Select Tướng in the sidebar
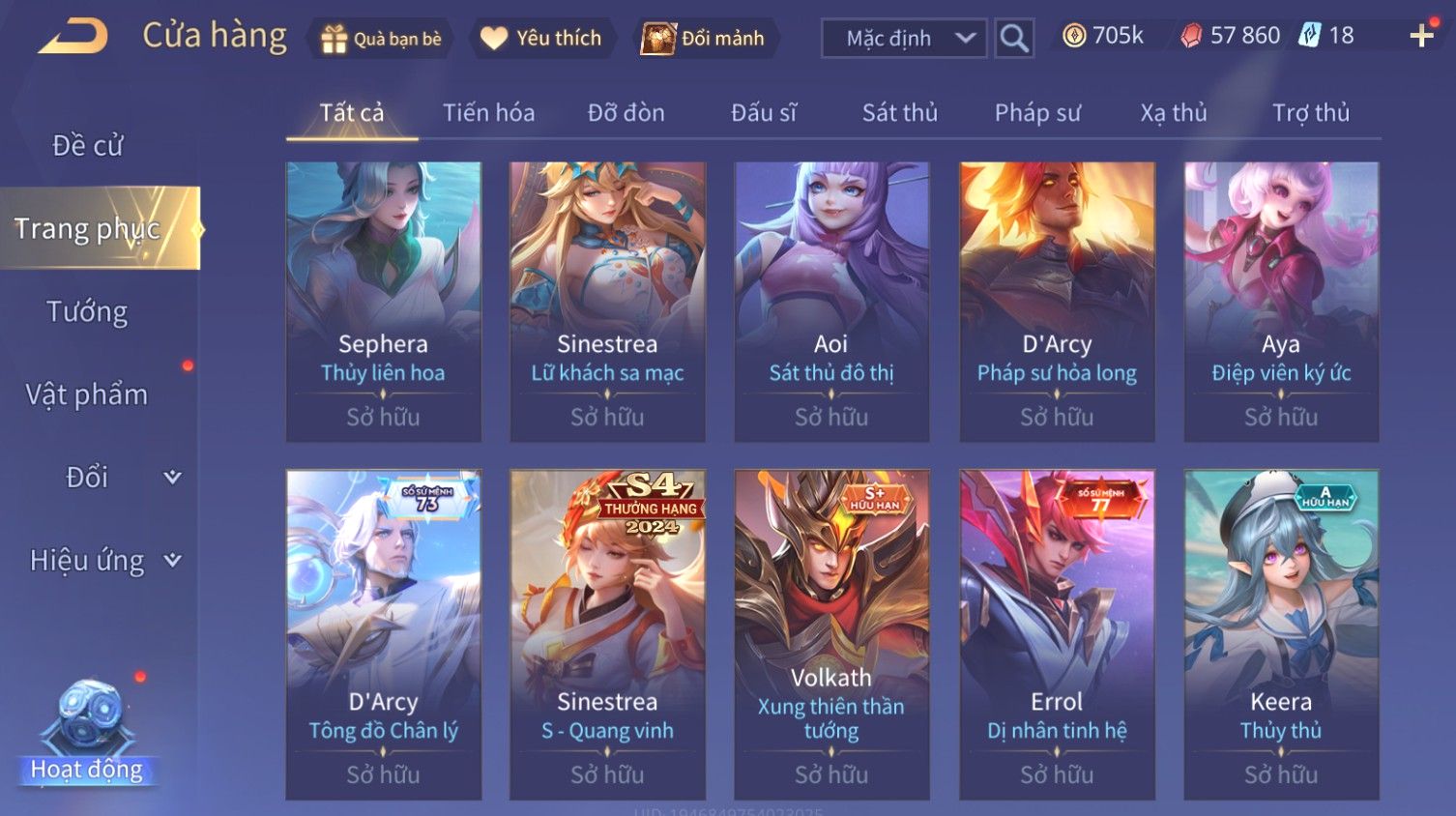The image size is (1456, 816). (87, 311)
